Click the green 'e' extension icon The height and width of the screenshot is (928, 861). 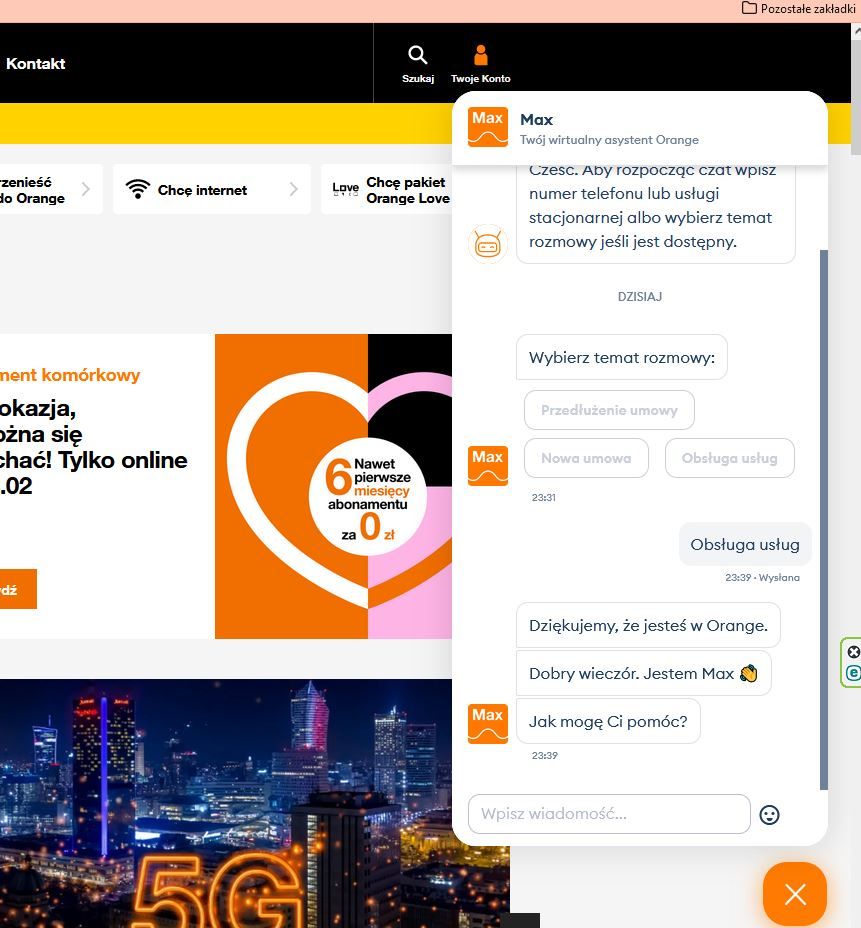(853, 673)
